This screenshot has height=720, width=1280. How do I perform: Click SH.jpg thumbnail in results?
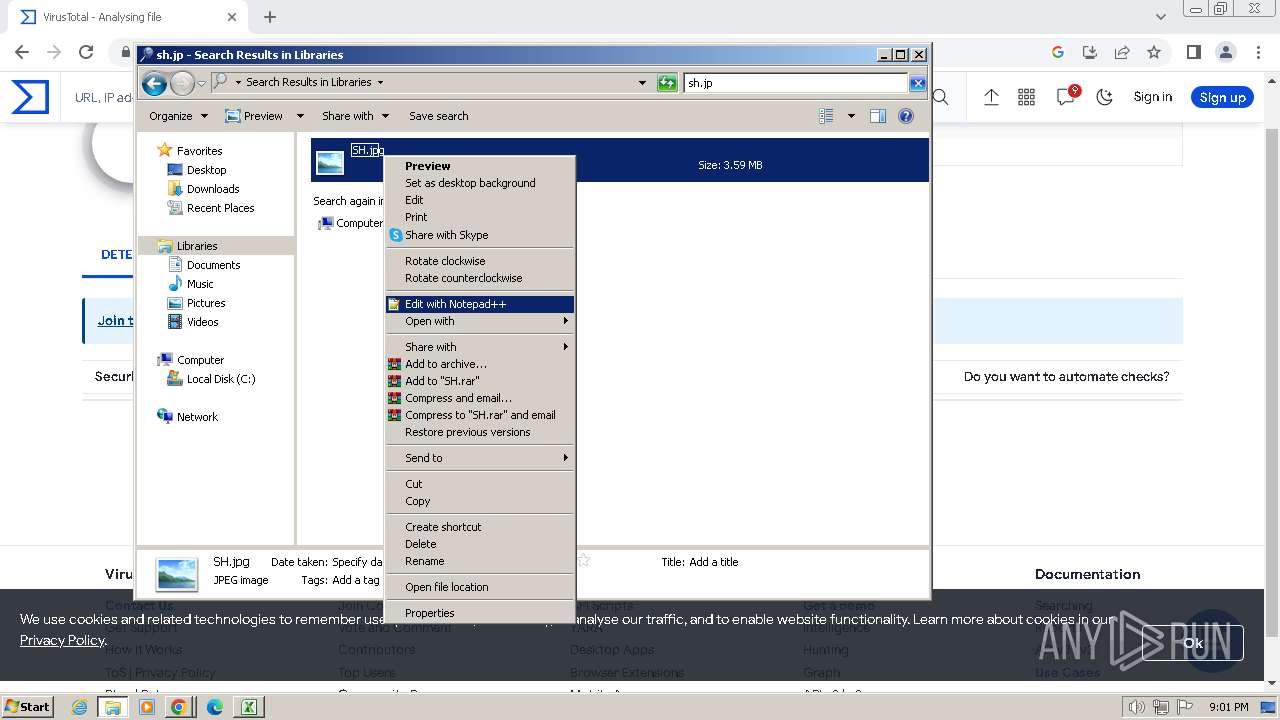[330, 162]
